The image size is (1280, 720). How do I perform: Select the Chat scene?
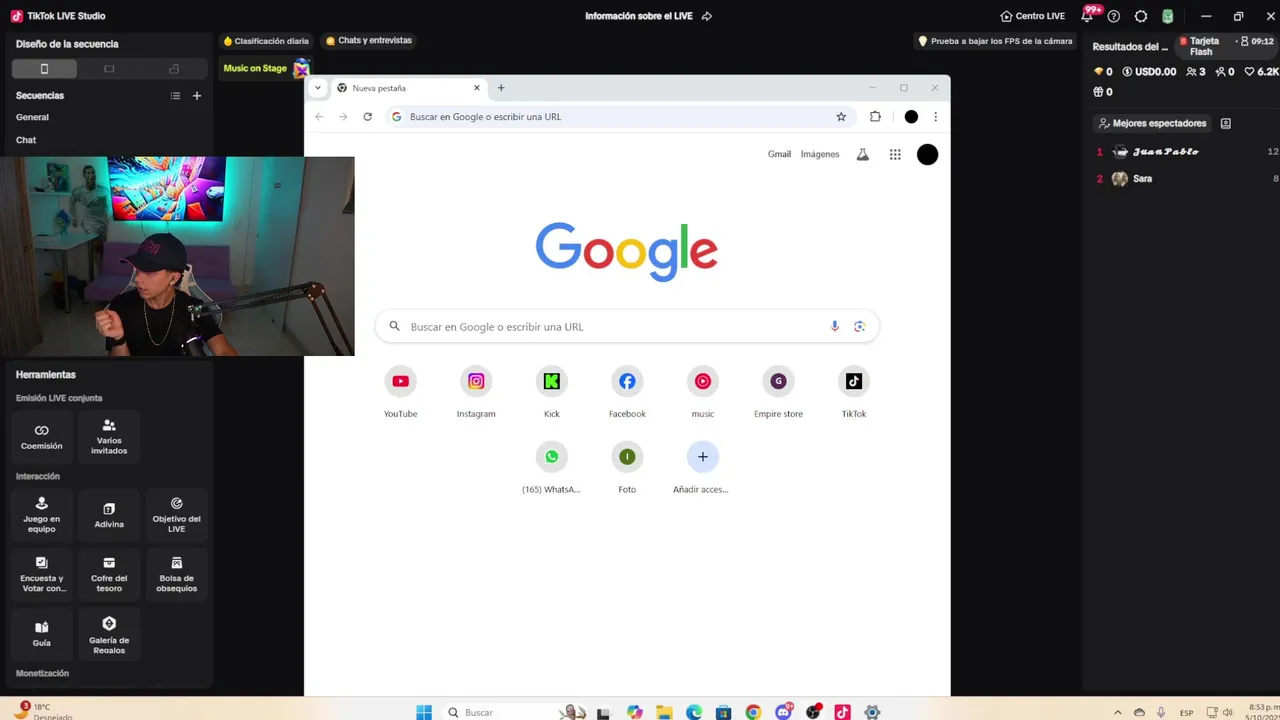[x=26, y=140]
